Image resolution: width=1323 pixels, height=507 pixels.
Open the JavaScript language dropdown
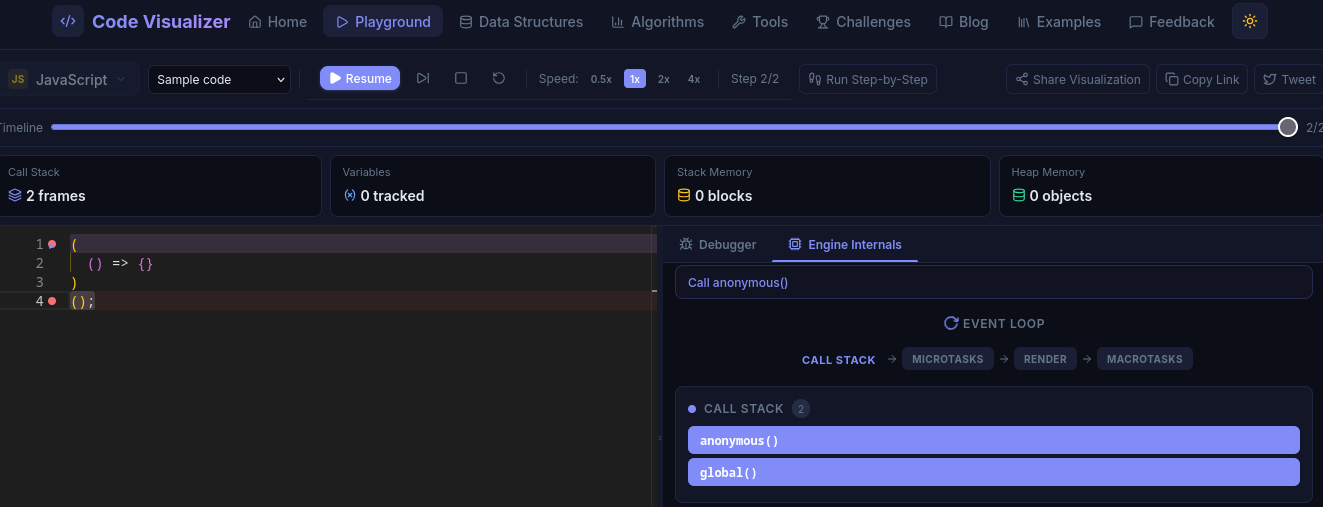[68, 79]
